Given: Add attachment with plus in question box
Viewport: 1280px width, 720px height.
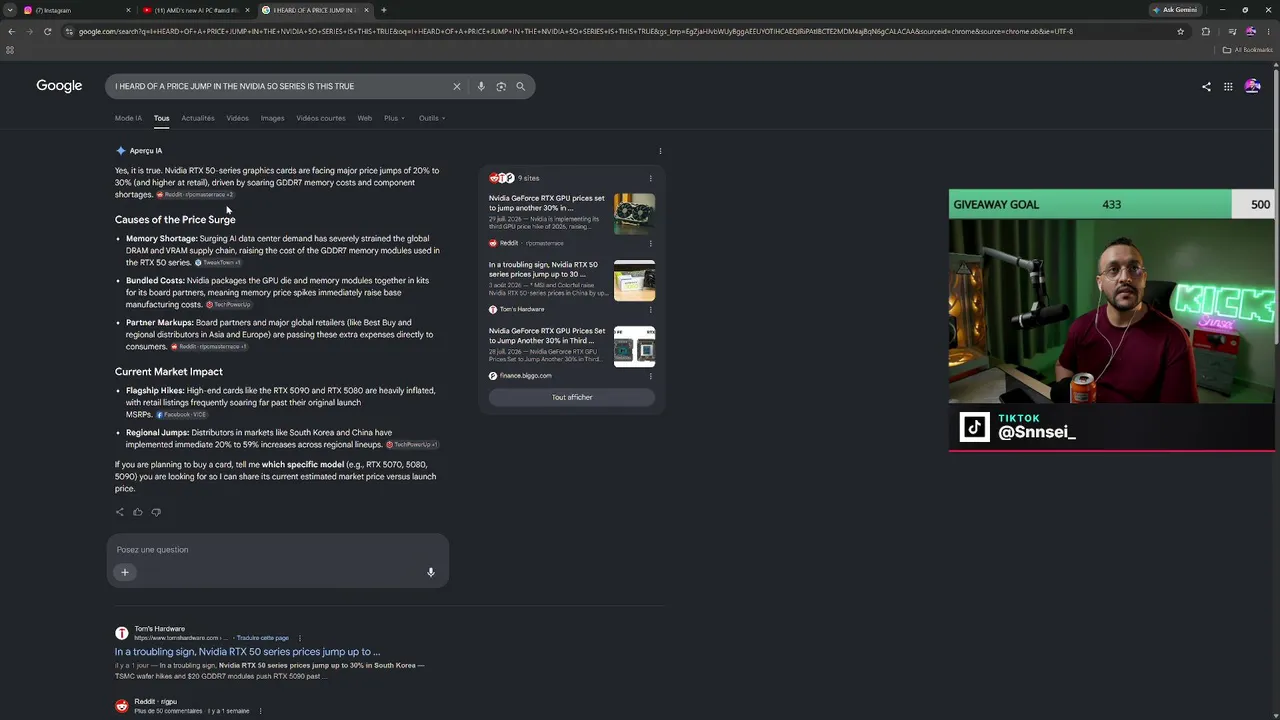Looking at the screenshot, I should [x=125, y=572].
